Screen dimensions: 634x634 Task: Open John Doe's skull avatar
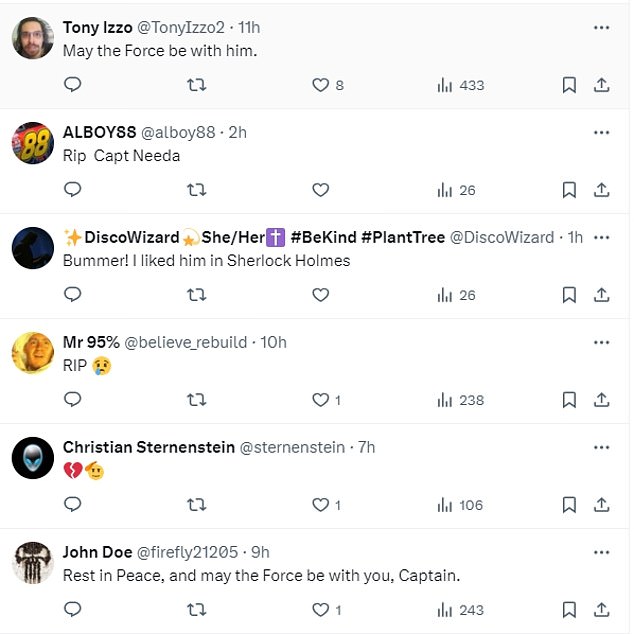click(33, 562)
